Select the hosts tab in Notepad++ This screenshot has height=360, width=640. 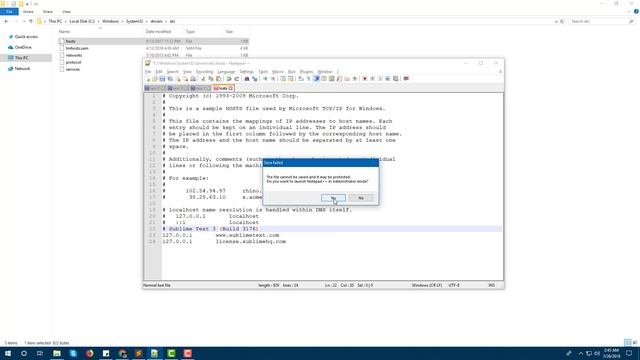222,88
